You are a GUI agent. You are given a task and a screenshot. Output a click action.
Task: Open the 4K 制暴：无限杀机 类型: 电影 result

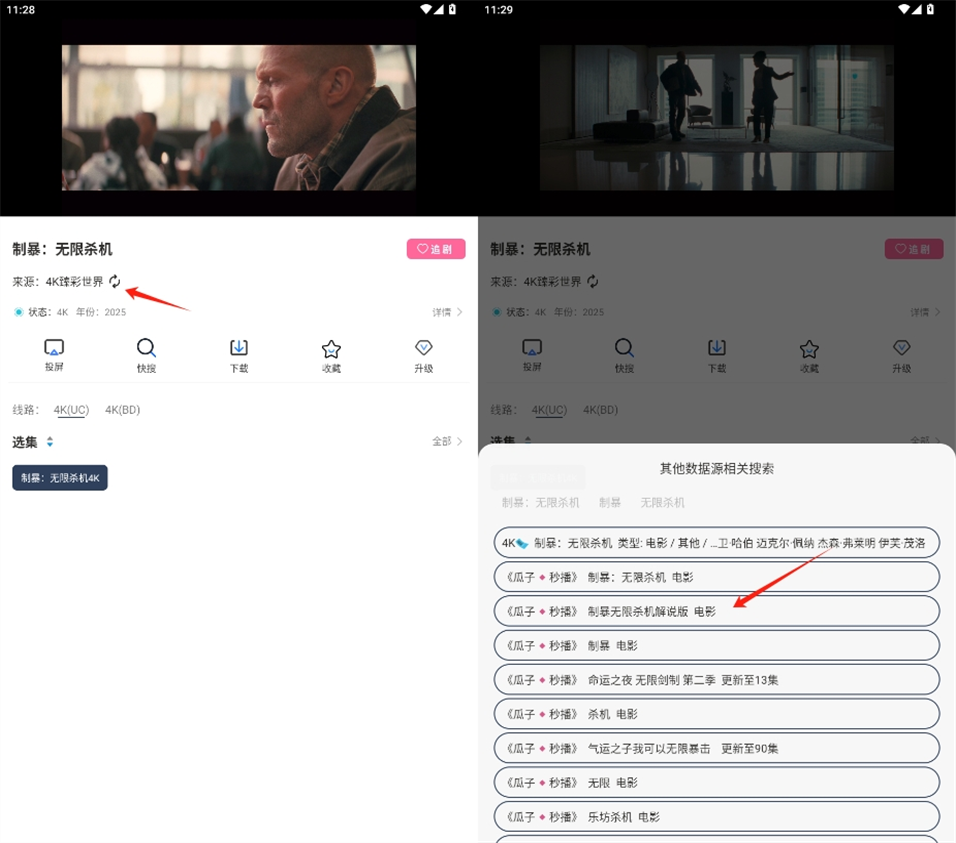tap(716, 542)
